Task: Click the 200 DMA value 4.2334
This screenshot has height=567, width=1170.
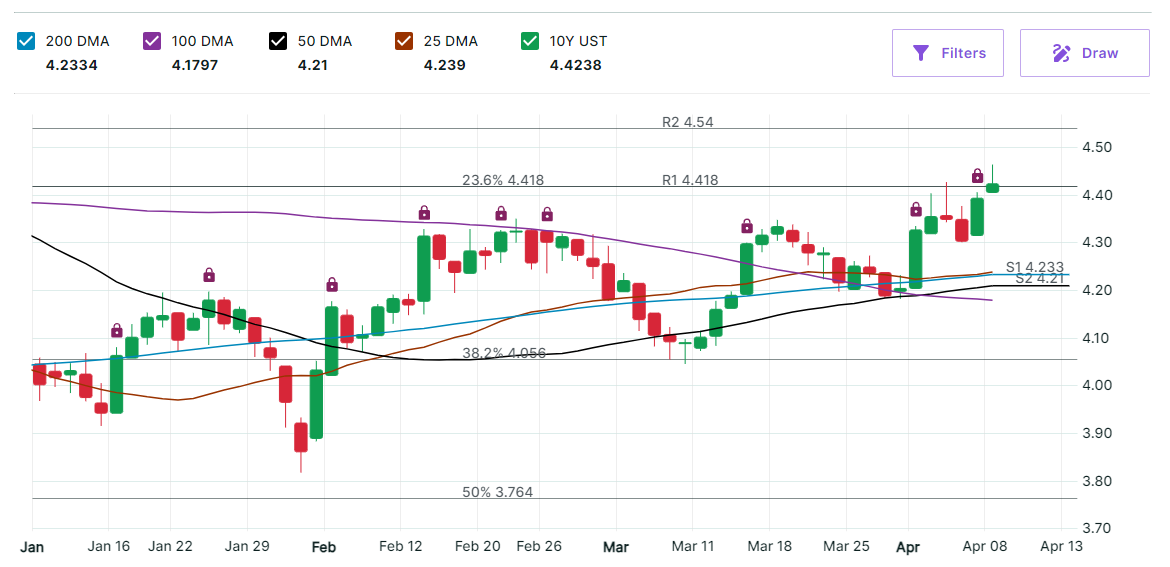Action: pyautogui.click(x=72, y=65)
